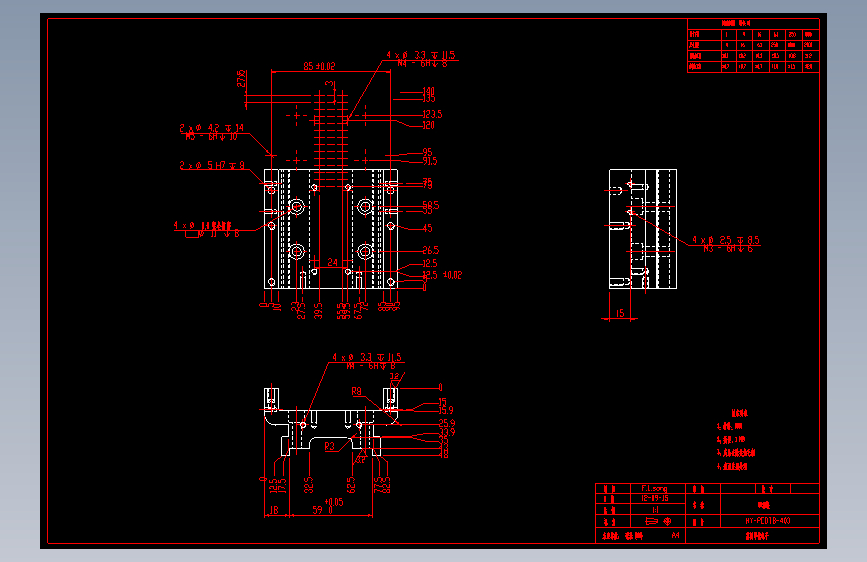
Task: Click the 15 width dimension on side view
Action: [620, 314]
